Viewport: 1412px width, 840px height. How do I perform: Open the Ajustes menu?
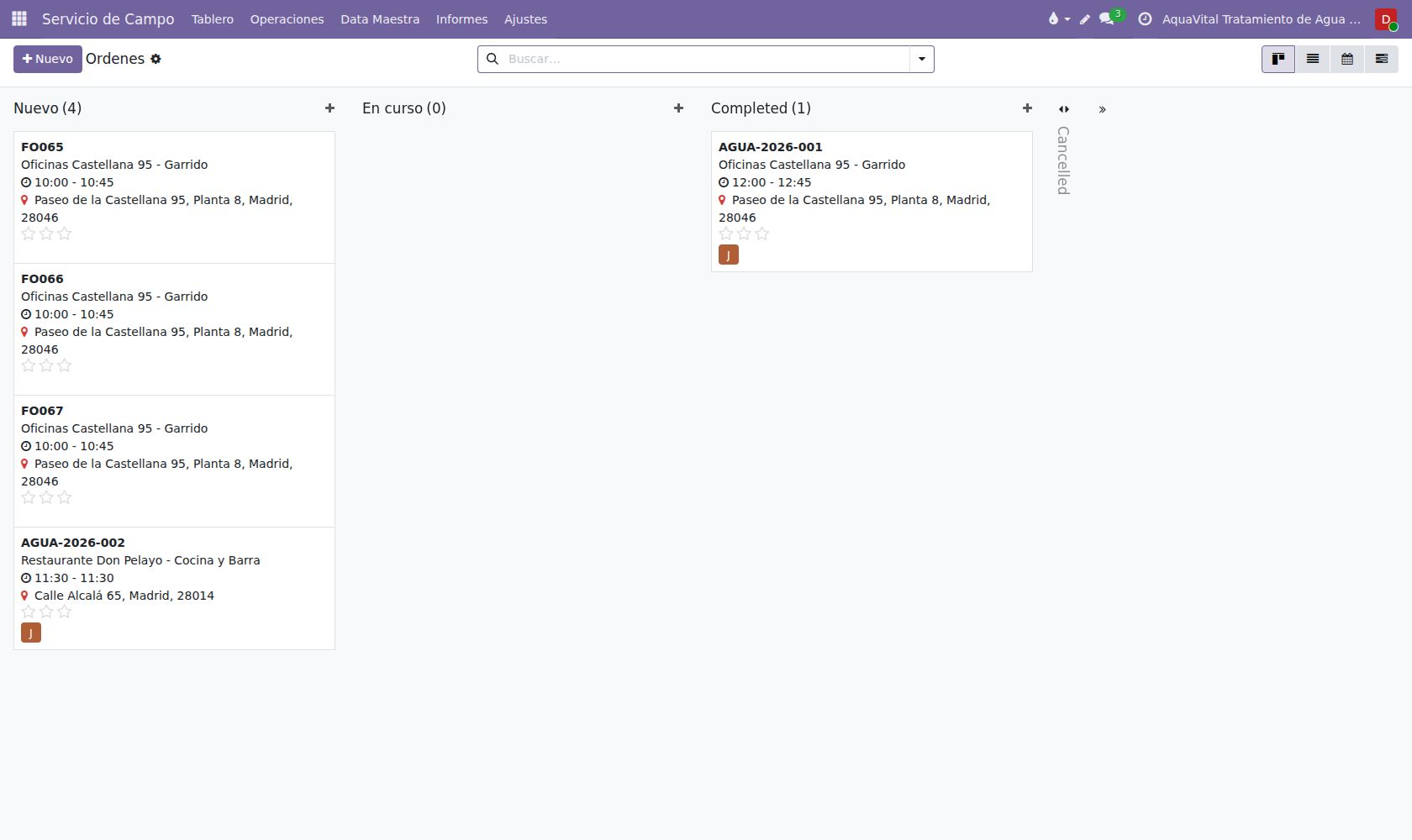coord(525,19)
